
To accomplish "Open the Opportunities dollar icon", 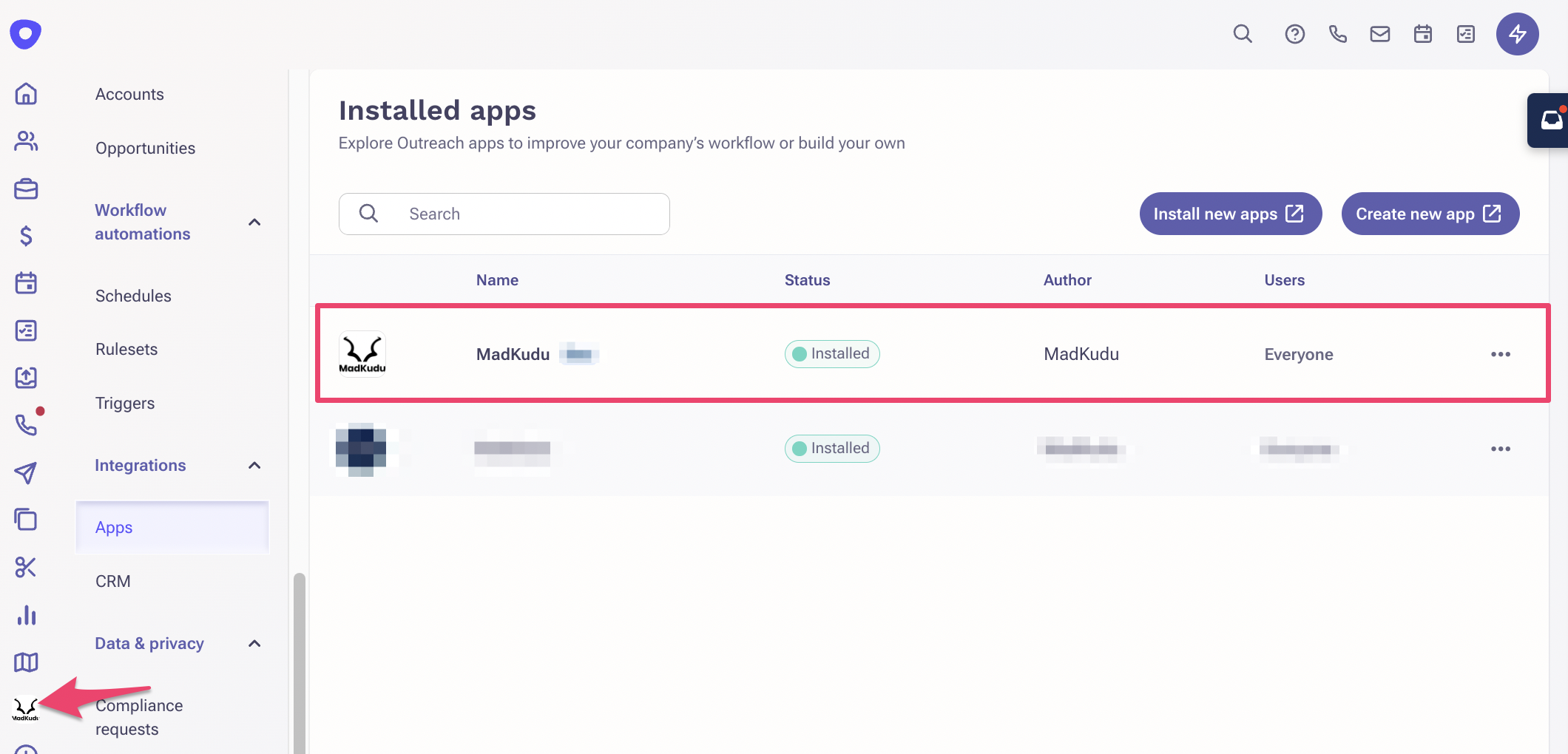I will 26,236.
